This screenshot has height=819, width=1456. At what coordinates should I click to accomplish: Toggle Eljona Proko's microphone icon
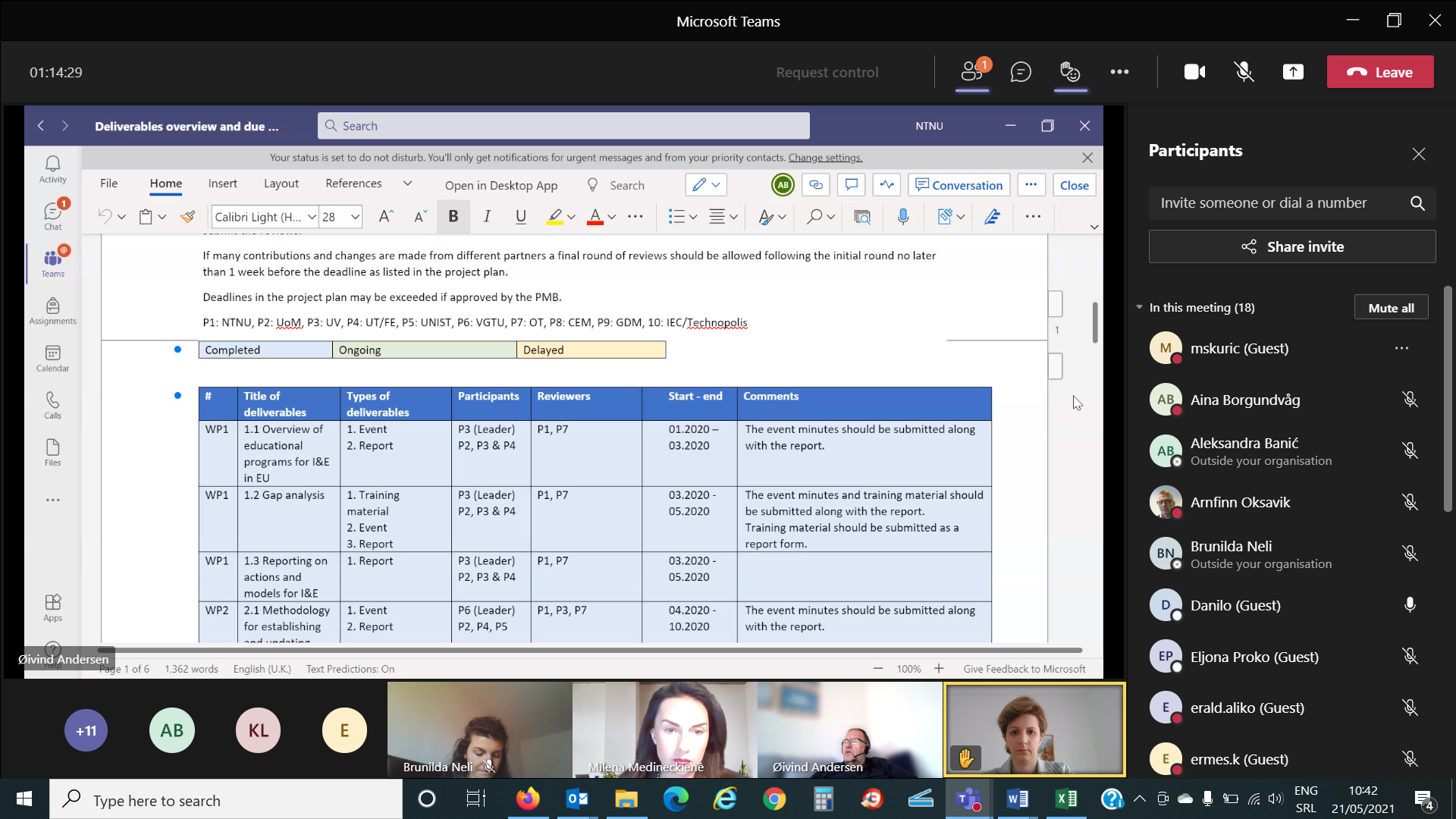coord(1410,657)
